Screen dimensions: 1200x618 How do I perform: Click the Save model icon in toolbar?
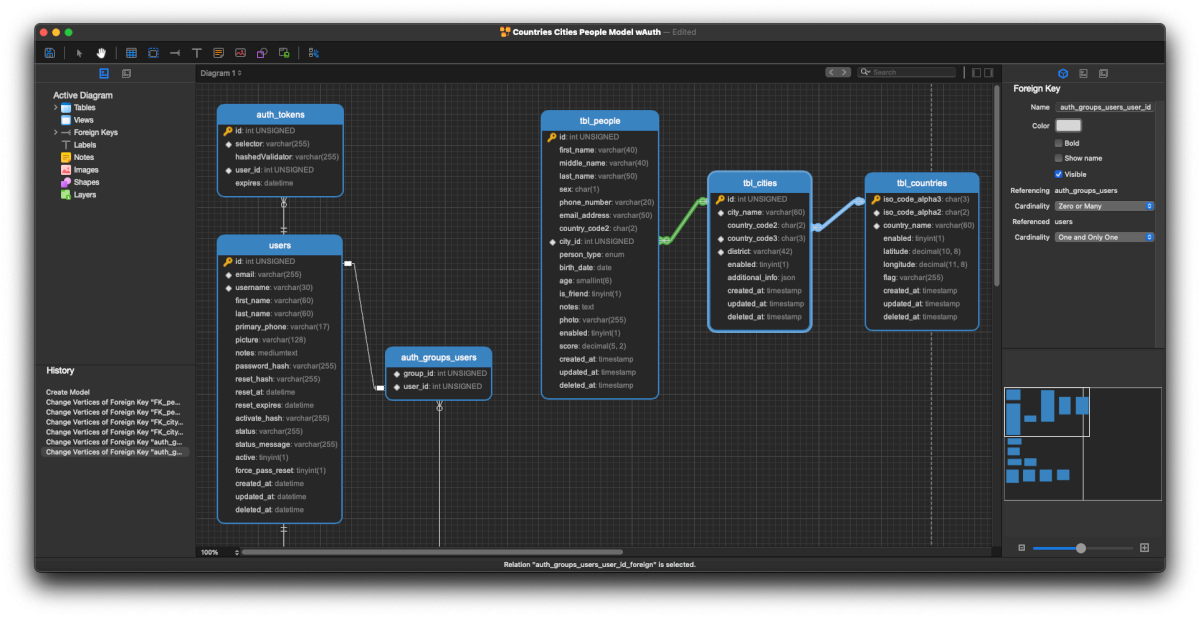[49, 53]
